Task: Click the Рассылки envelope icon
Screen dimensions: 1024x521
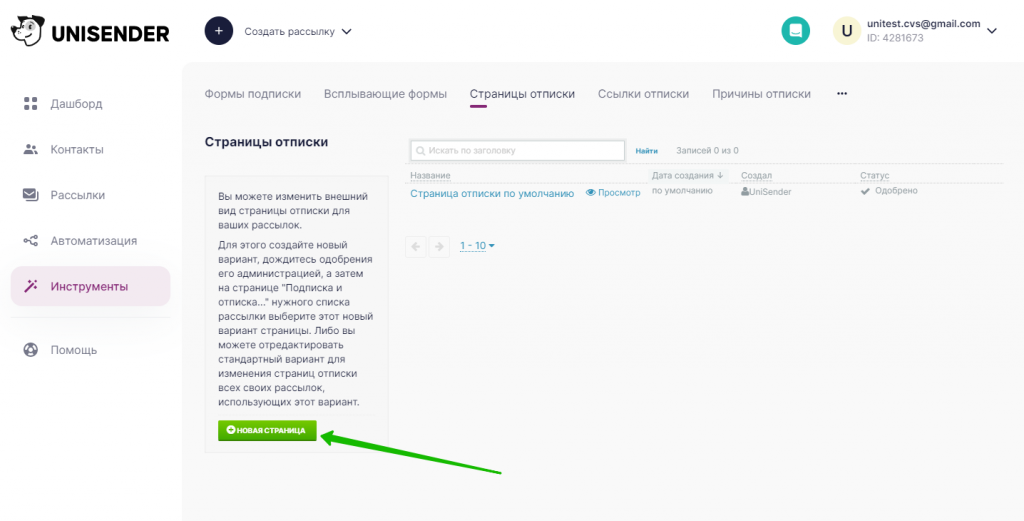Action: [x=31, y=195]
